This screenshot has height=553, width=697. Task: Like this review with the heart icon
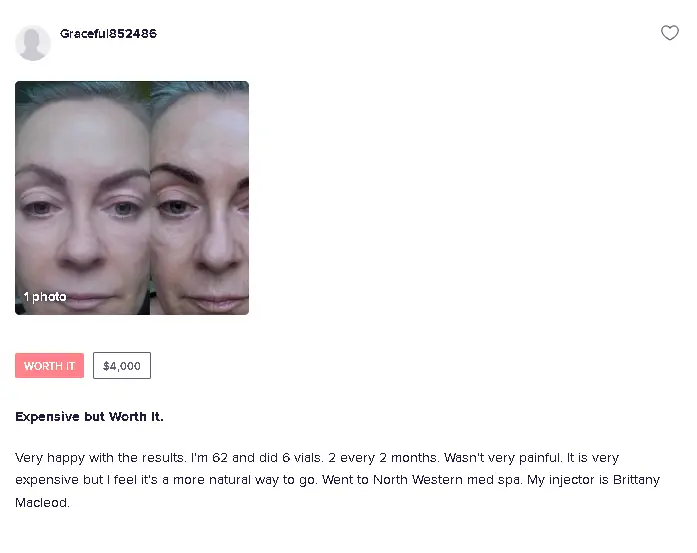tap(669, 33)
